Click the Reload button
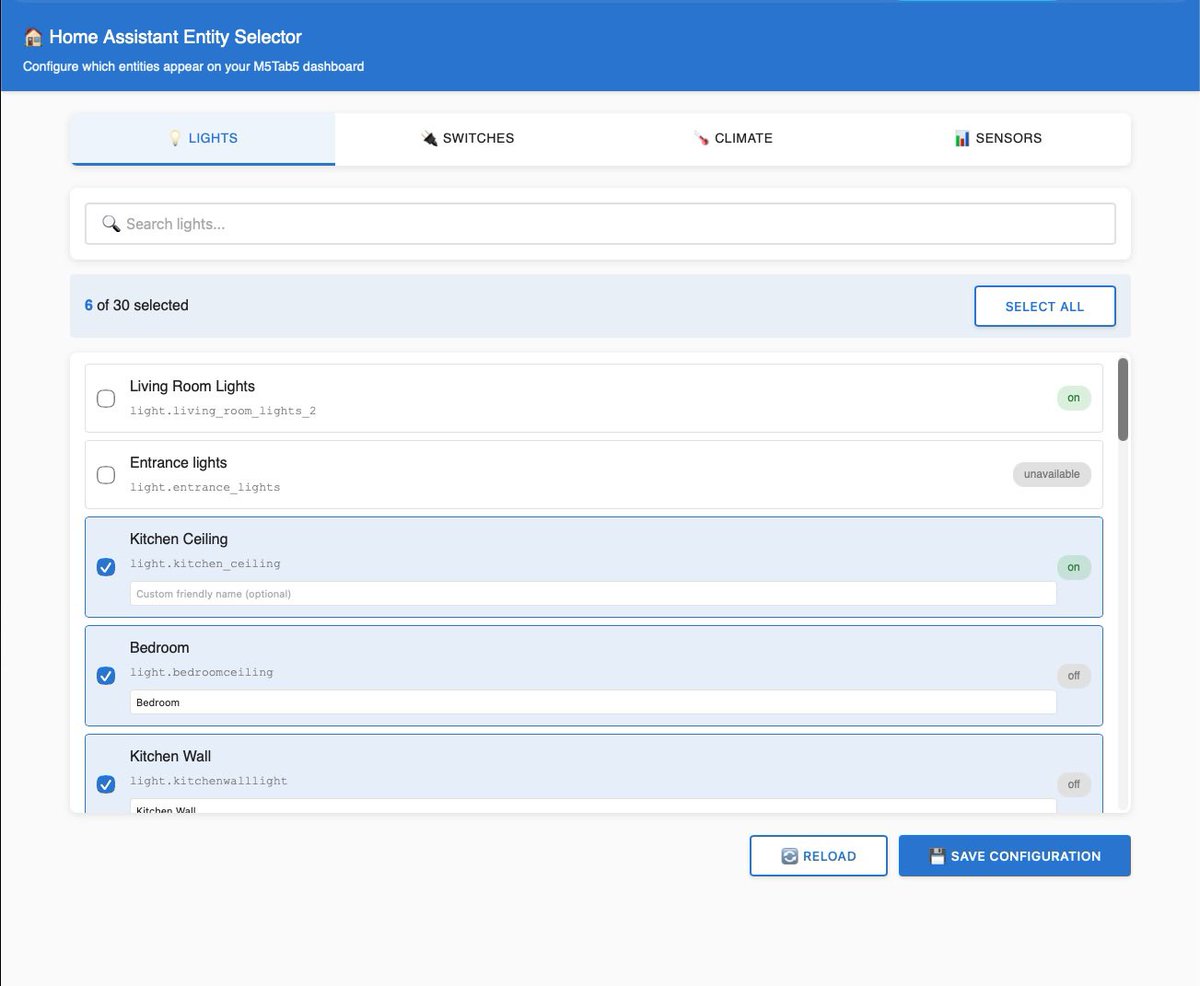This screenshot has height=986, width=1200. (x=818, y=856)
